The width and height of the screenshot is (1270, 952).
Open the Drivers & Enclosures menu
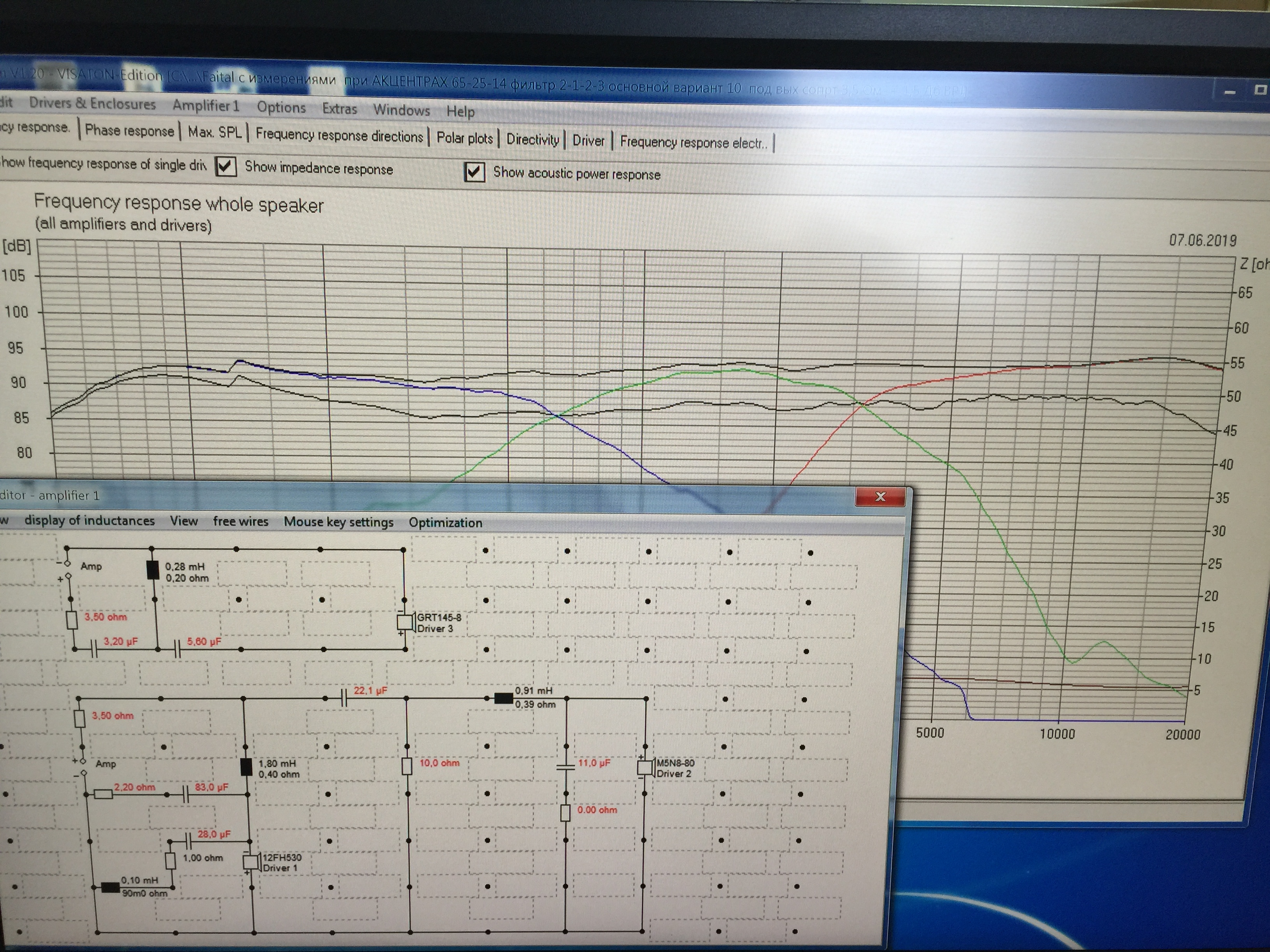coord(93,104)
